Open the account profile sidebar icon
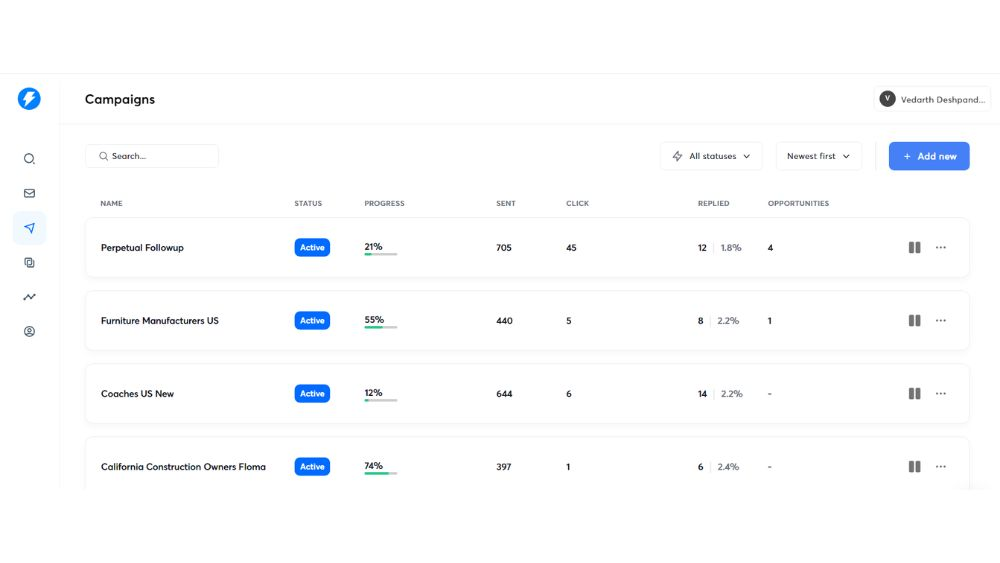Image resolution: width=1000 pixels, height=563 pixels. coord(29,331)
